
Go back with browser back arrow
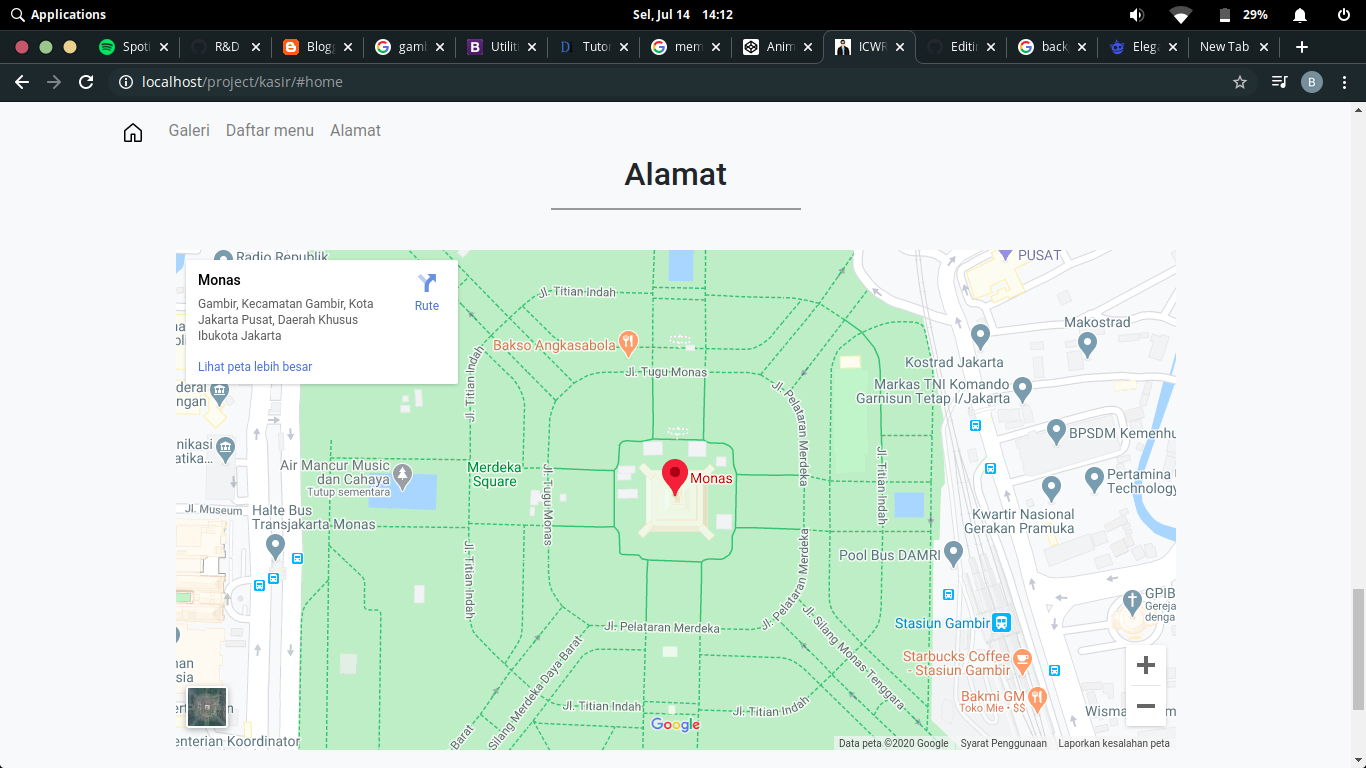[22, 82]
